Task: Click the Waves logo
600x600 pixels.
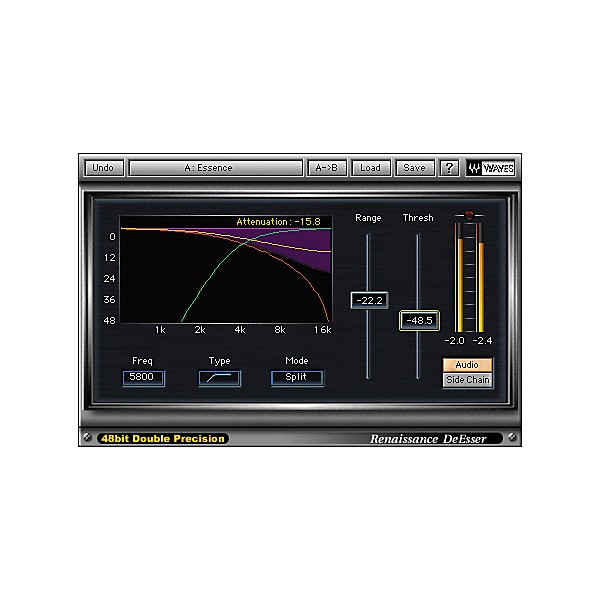Action: [x=491, y=168]
